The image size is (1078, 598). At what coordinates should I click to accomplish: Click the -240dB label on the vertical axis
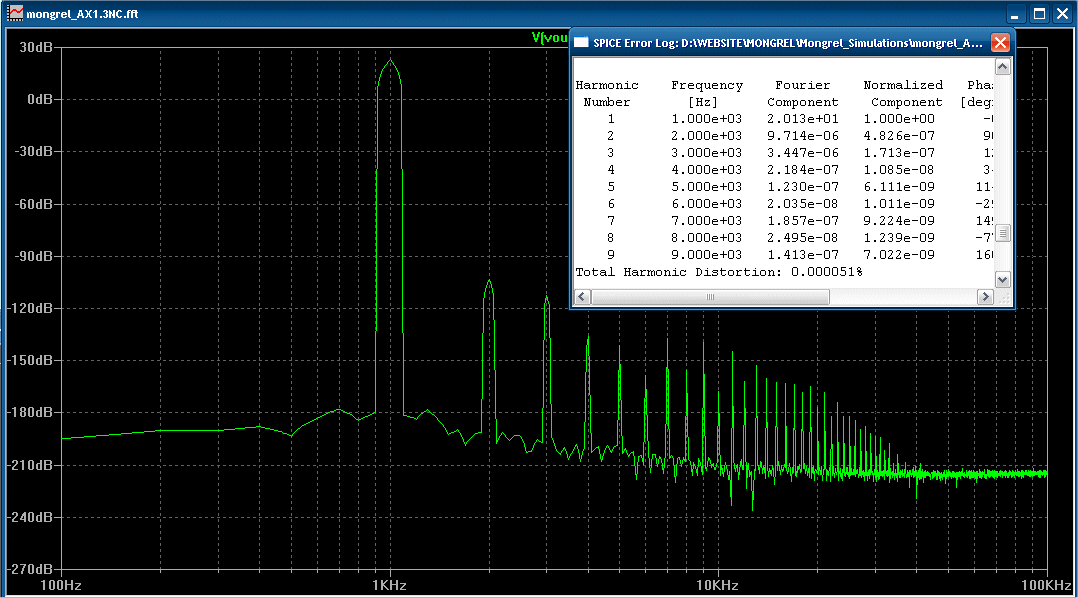pyautogui.click(x=30, y=517)
